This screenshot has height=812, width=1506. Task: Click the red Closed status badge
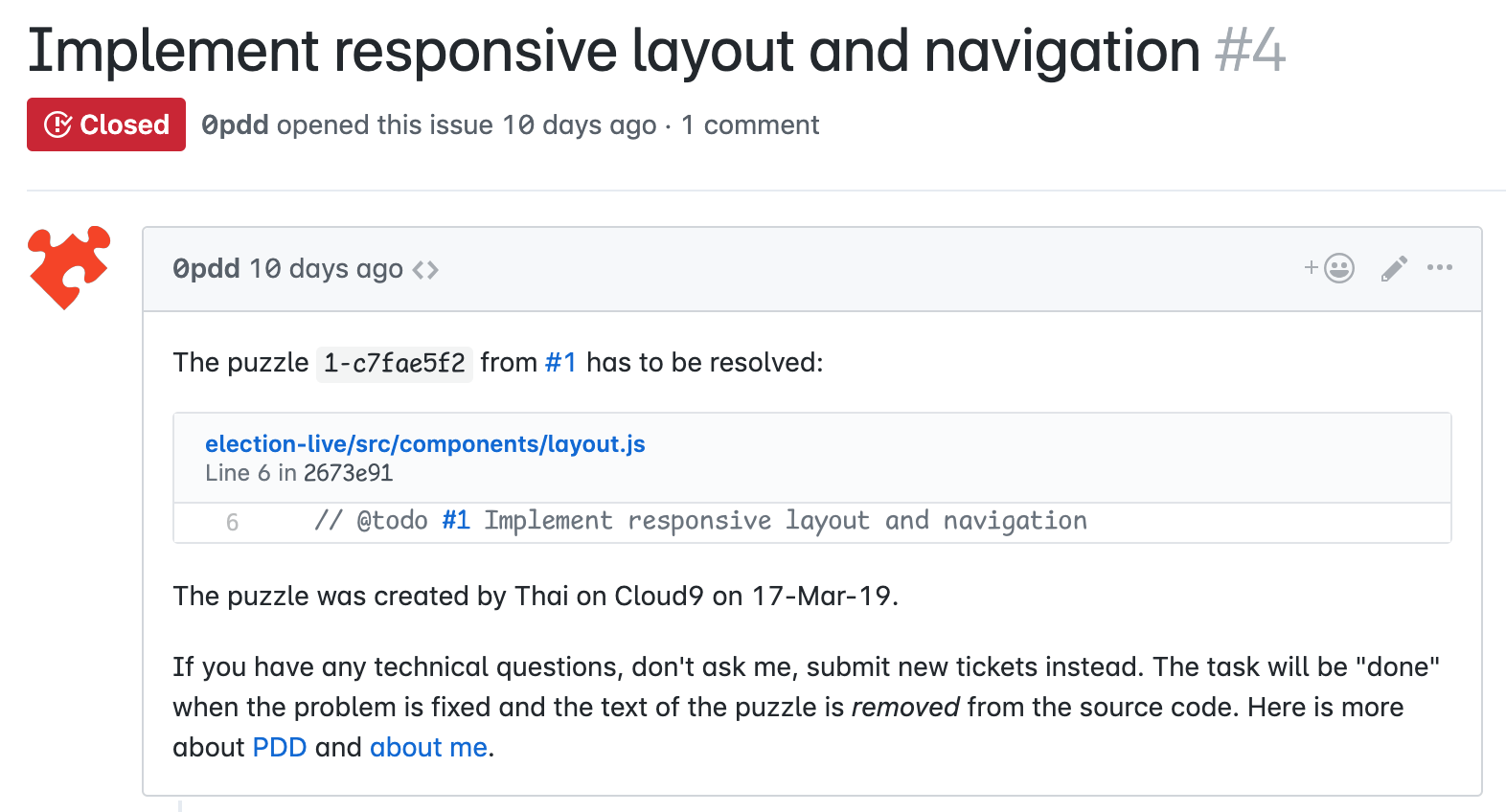[x=106, y=124]
